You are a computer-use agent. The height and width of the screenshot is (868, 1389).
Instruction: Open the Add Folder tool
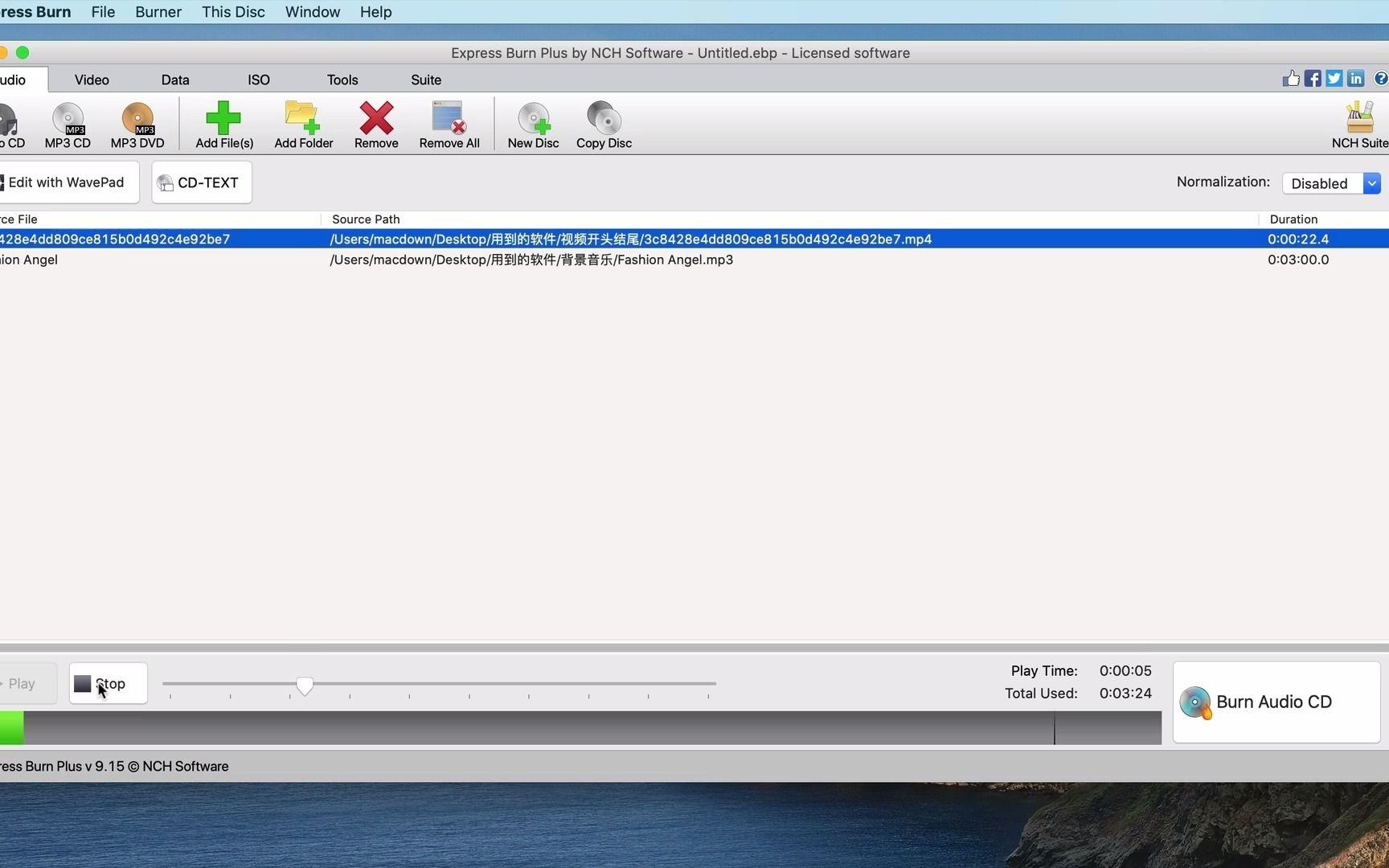coord(303,125)
